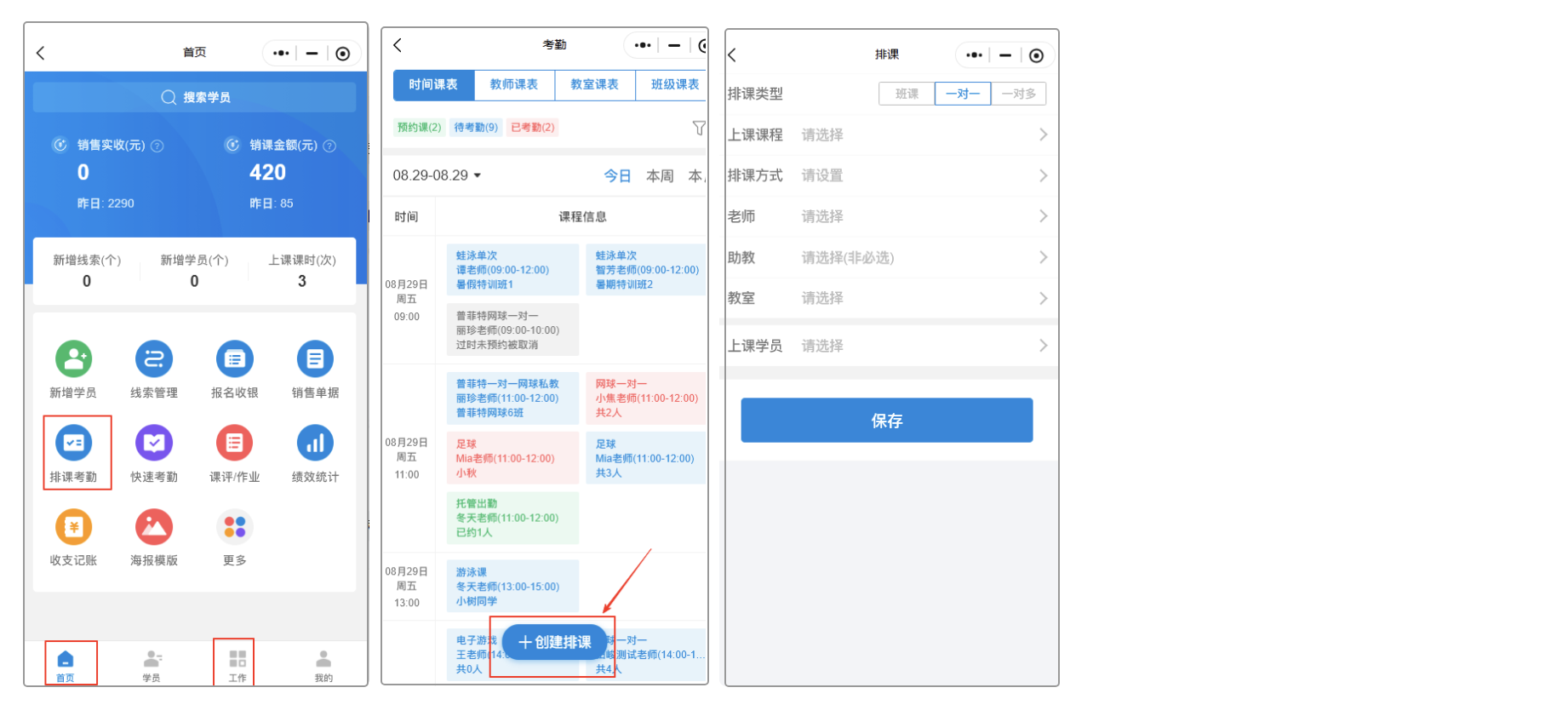Screen dimensions: 1568x722
Task: Switch to 学员 bottom tab
Action: tap(152, 665)
